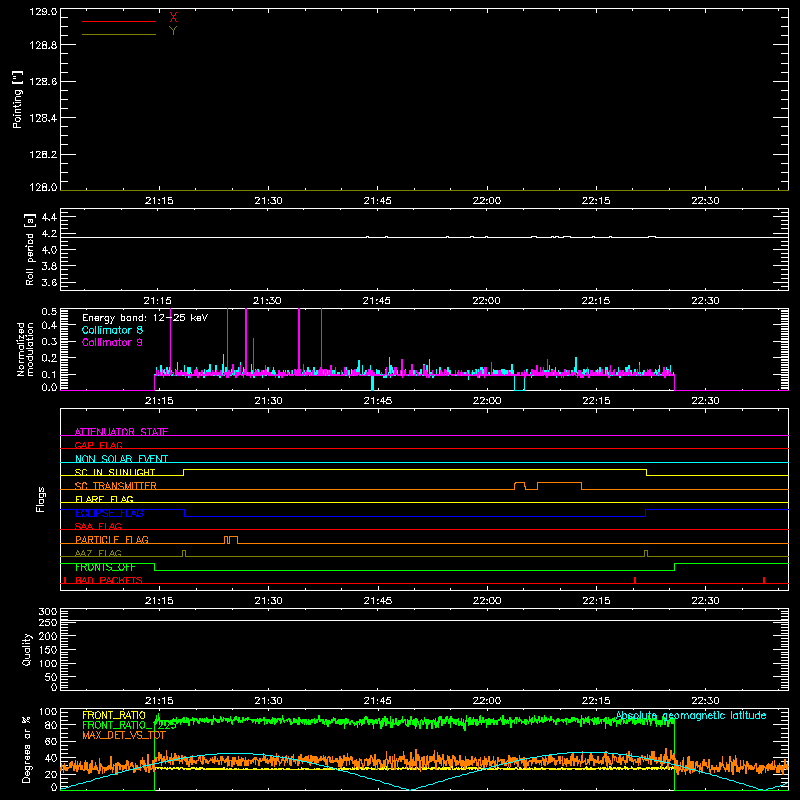
Task: Click the 150 Quality tick label
Action: point(48,650)
